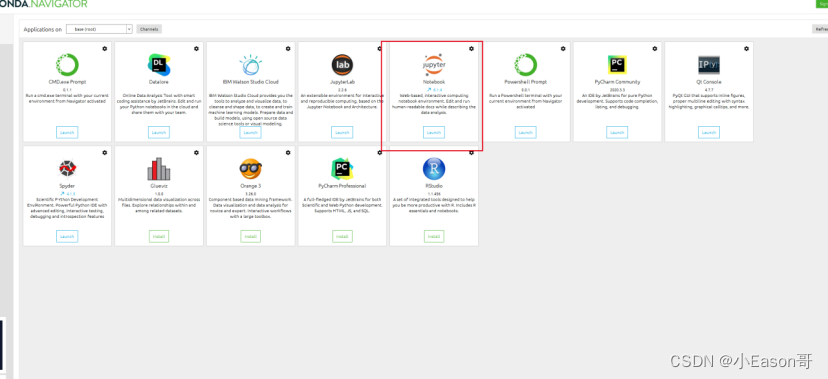Click Spyder update arrow next to version
Image resolution: width=828 pixels, height=379 pixels.
pos(62,194)
